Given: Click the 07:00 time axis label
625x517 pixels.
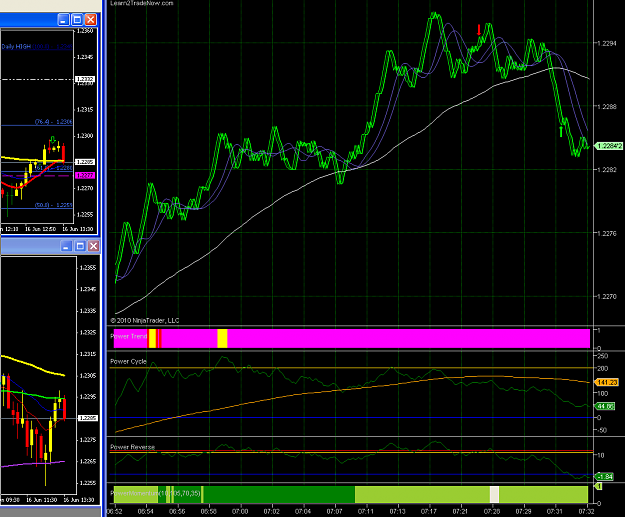Looking at the screenshot, I should point(240,511).
